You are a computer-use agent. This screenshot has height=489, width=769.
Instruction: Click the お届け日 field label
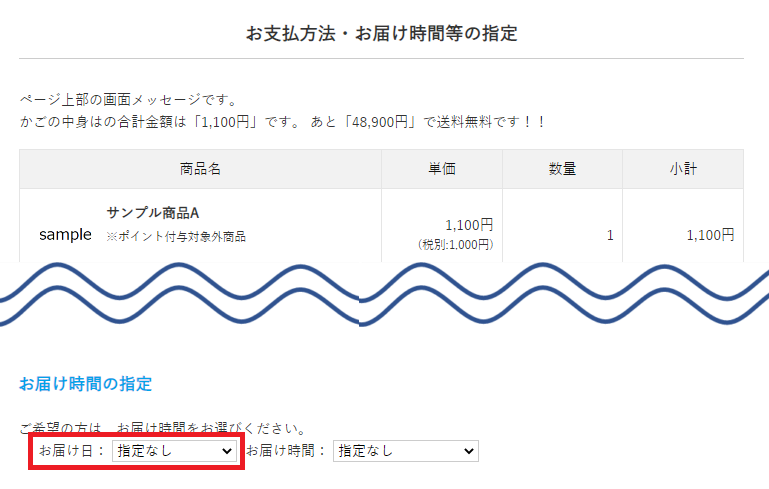click(x=72, y=451)
